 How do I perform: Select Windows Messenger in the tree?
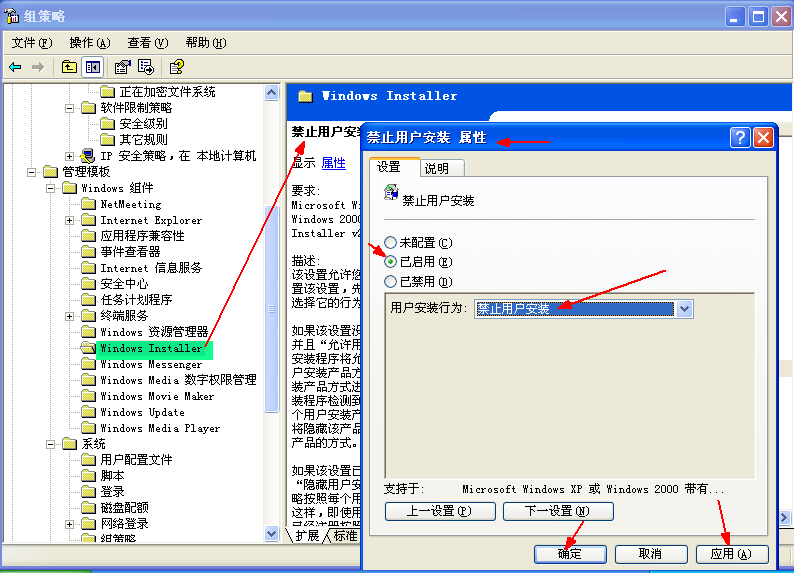tap(151, 364)
